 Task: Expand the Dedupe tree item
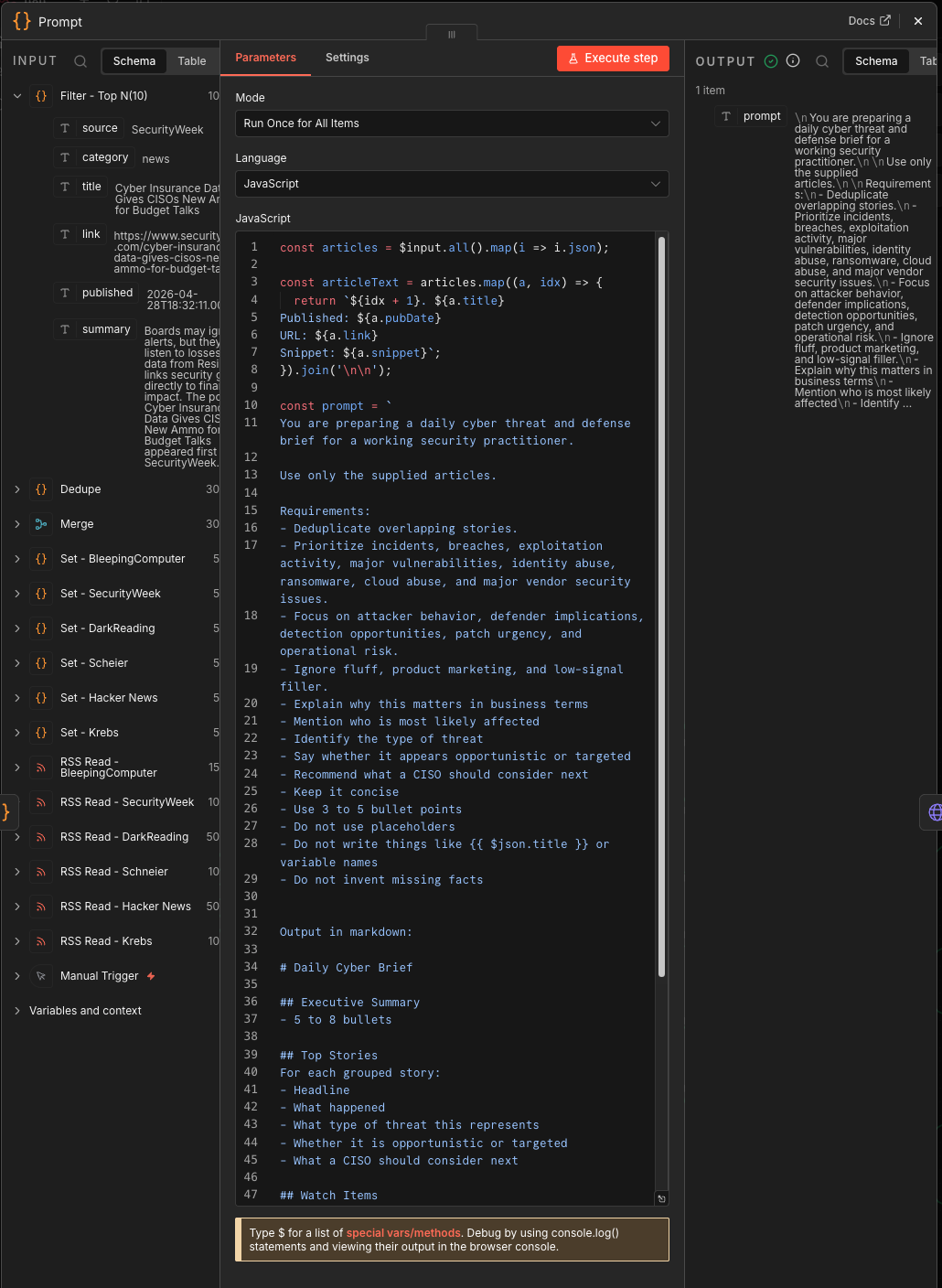pyautogui.click(x=16, y=489)
